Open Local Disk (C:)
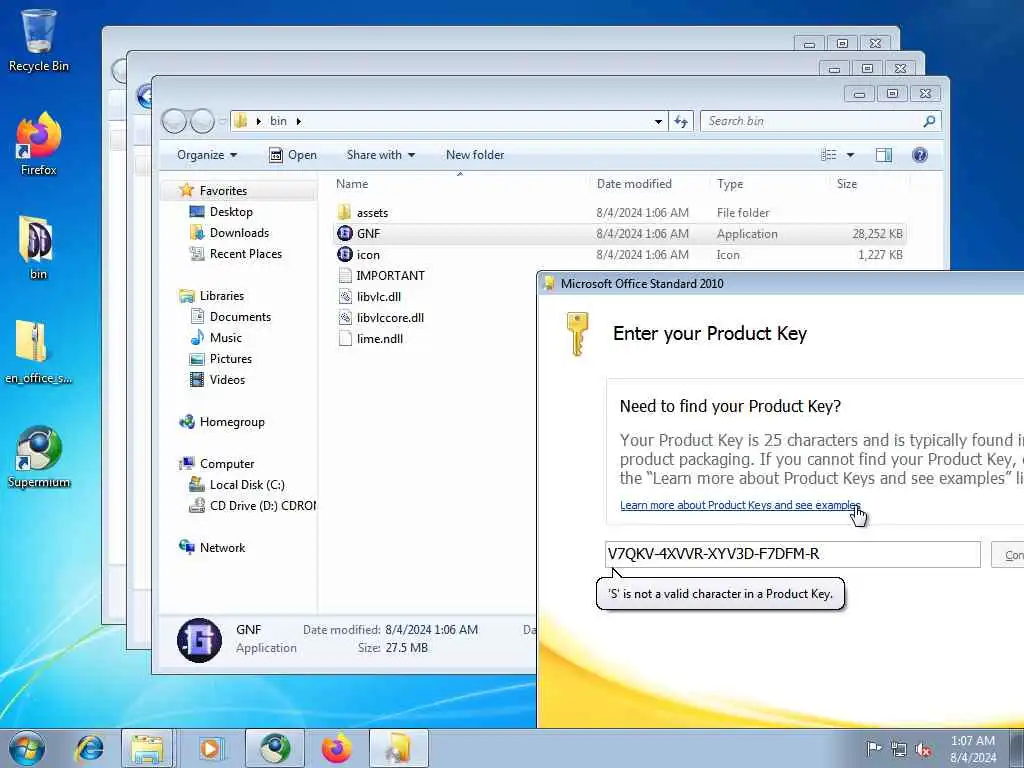Image resolution: width=1024 pixels, height=768 pixels. coord(247,485)
